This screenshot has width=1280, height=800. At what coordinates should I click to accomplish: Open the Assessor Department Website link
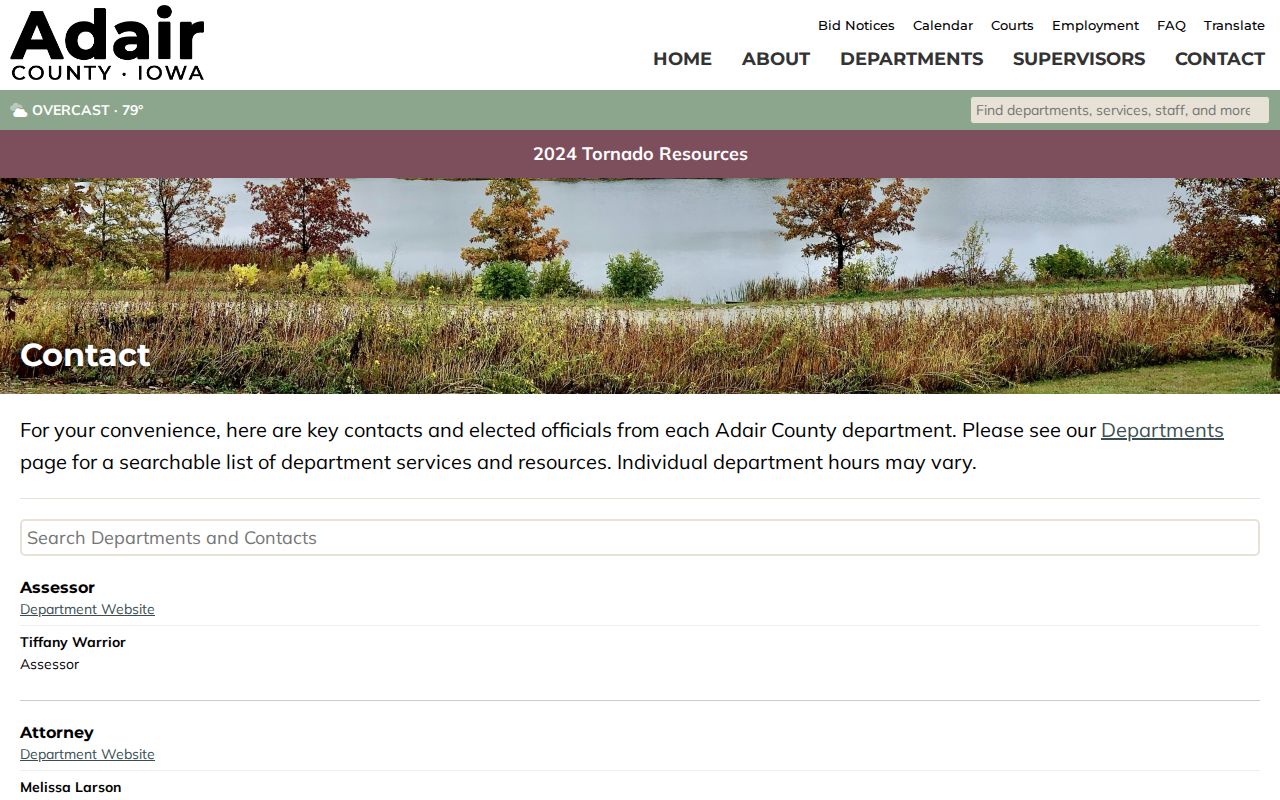(x=87, y=609)
